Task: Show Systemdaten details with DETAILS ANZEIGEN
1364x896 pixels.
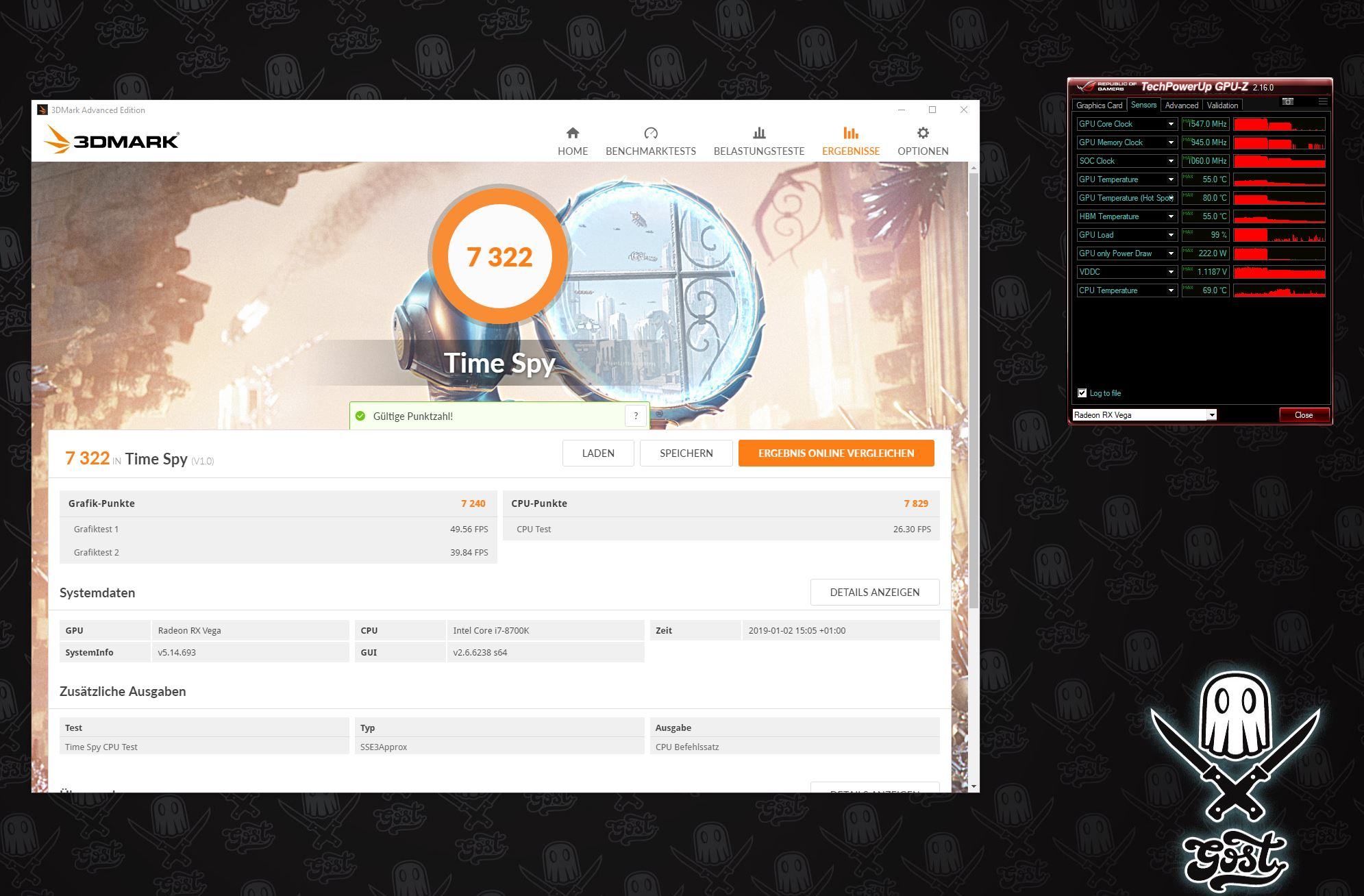Action: click(x=875, y=593)
